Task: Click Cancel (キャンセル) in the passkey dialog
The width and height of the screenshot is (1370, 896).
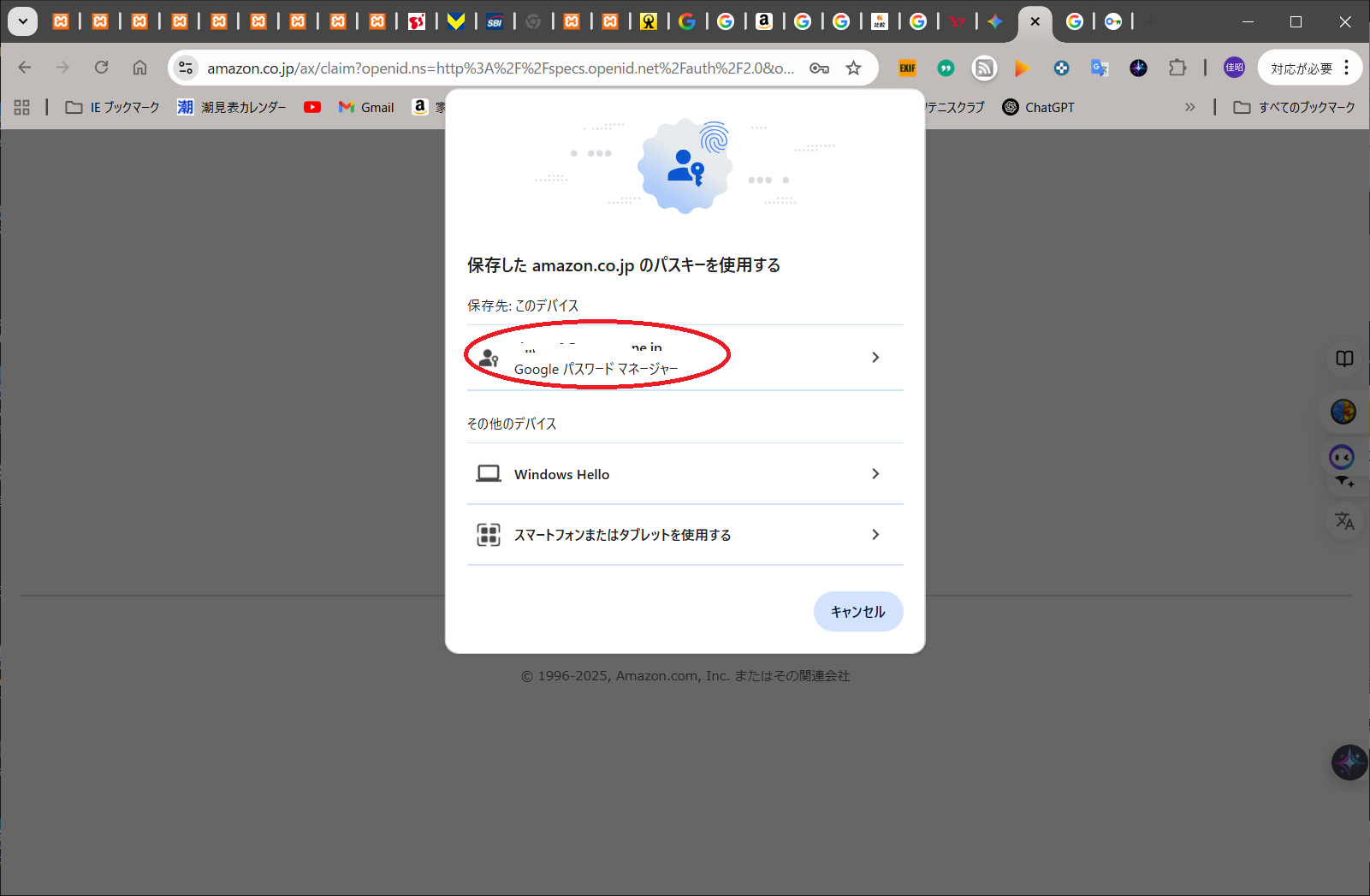Action: tap(857, 611)
